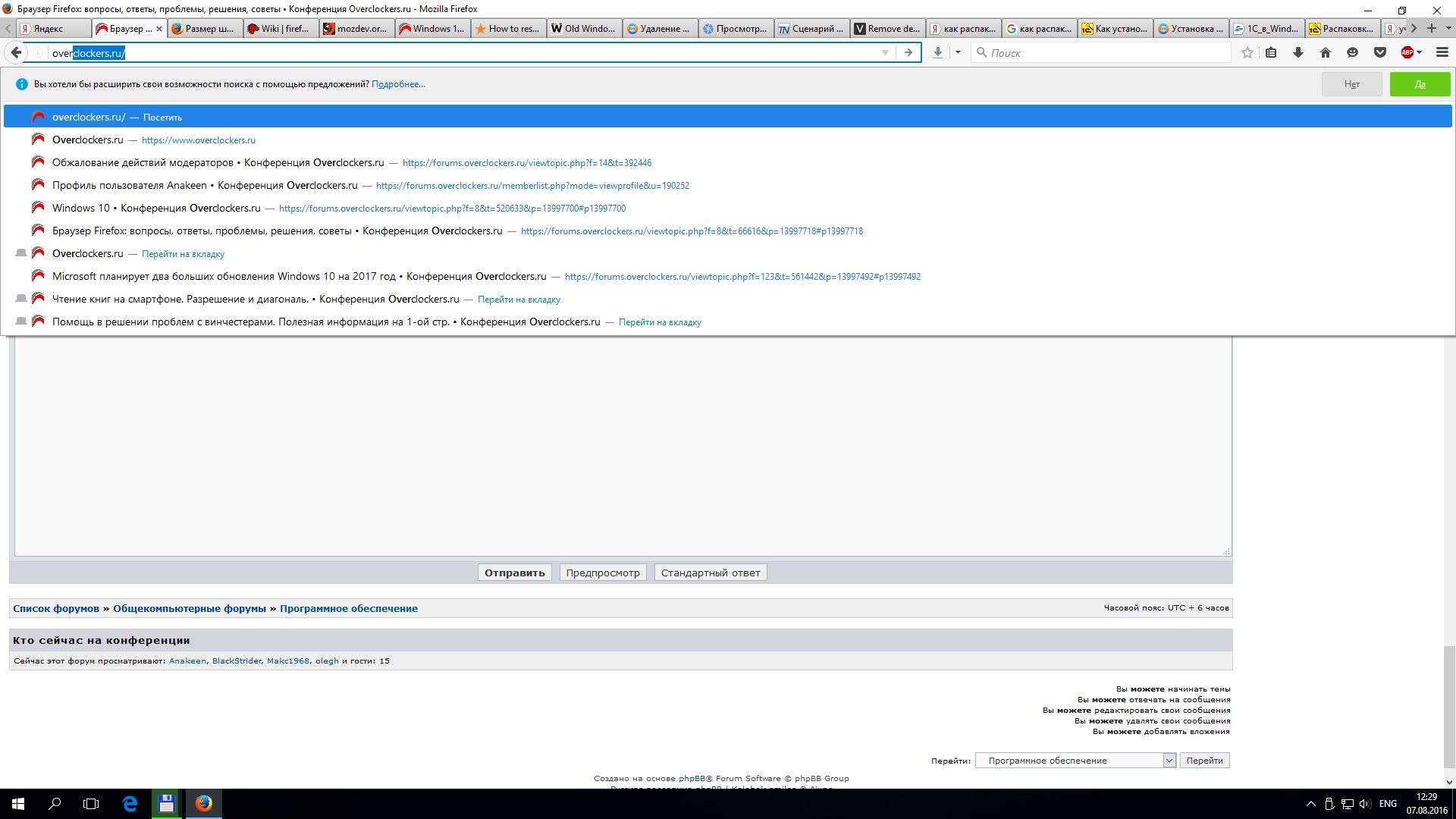Click the back navigation arrow
1456x819 pixels.
point(16,52)
